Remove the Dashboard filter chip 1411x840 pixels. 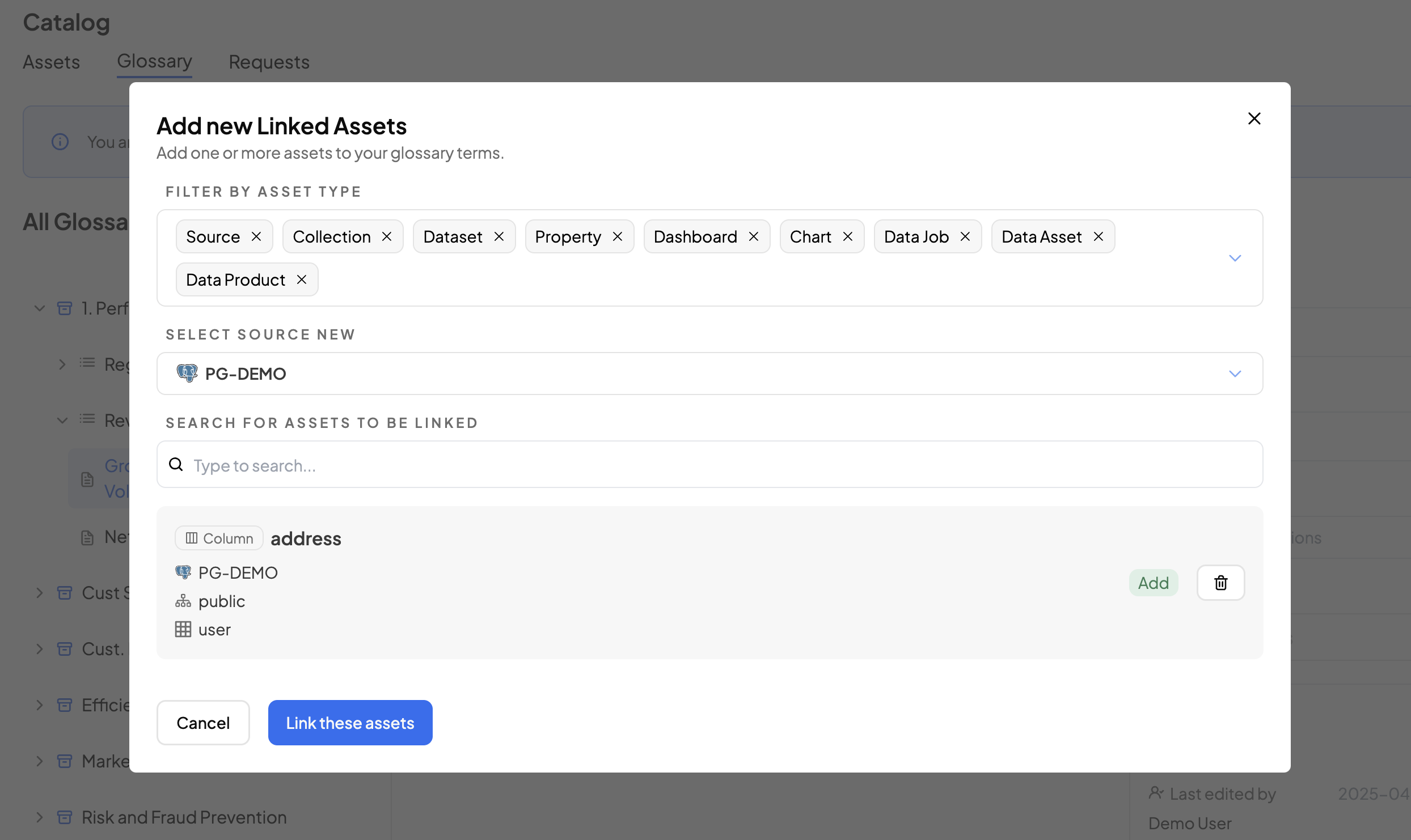(x=754, y=236)
